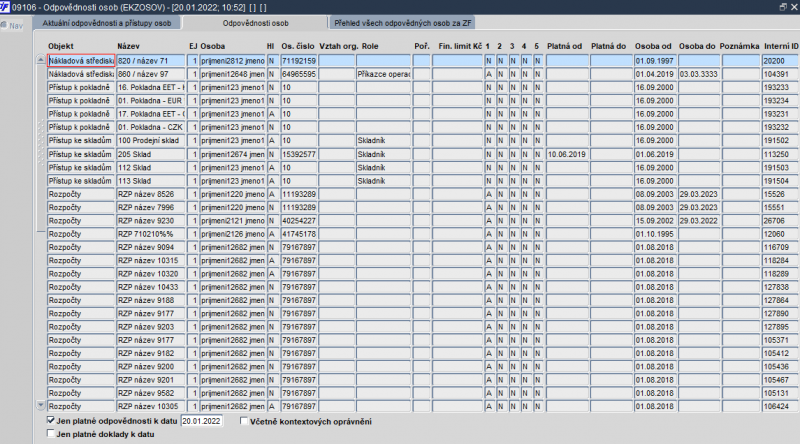Click personal number cell 15392577
800x444 pixels.
298,154
